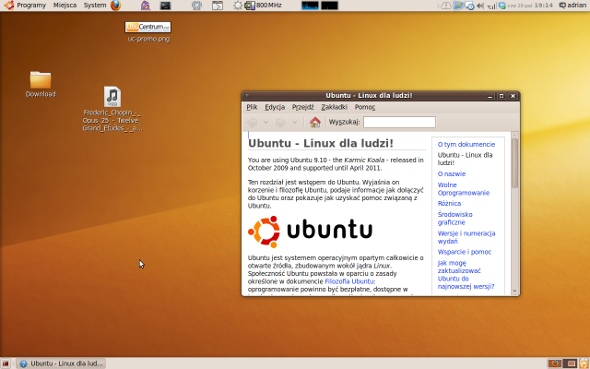590x369 pixels.
Task: Click the Ubuntu - Linux dla ludzi! heading
Action: [x=321, y=143]
